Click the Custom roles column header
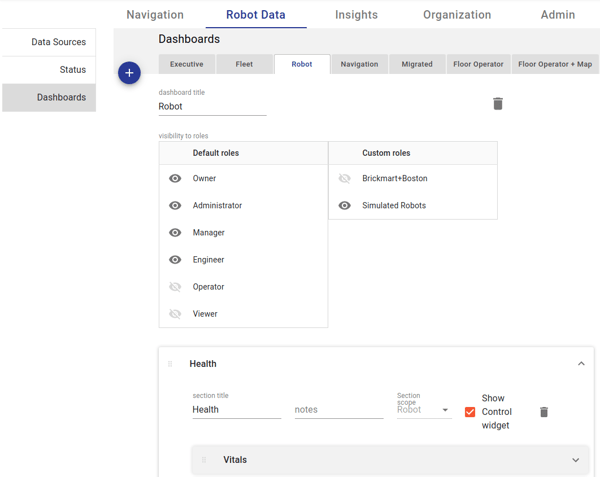The height and width of the screenshot is (477, 600). [x=413, y=153]
